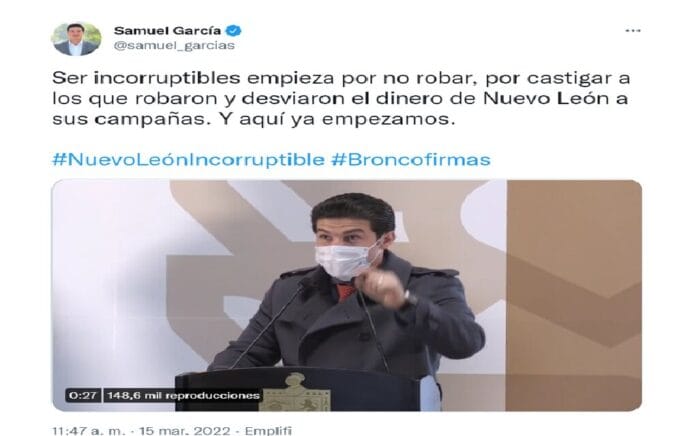
Task: Click the 148,6 mil reproducciones view count
Action: point(183,395)
